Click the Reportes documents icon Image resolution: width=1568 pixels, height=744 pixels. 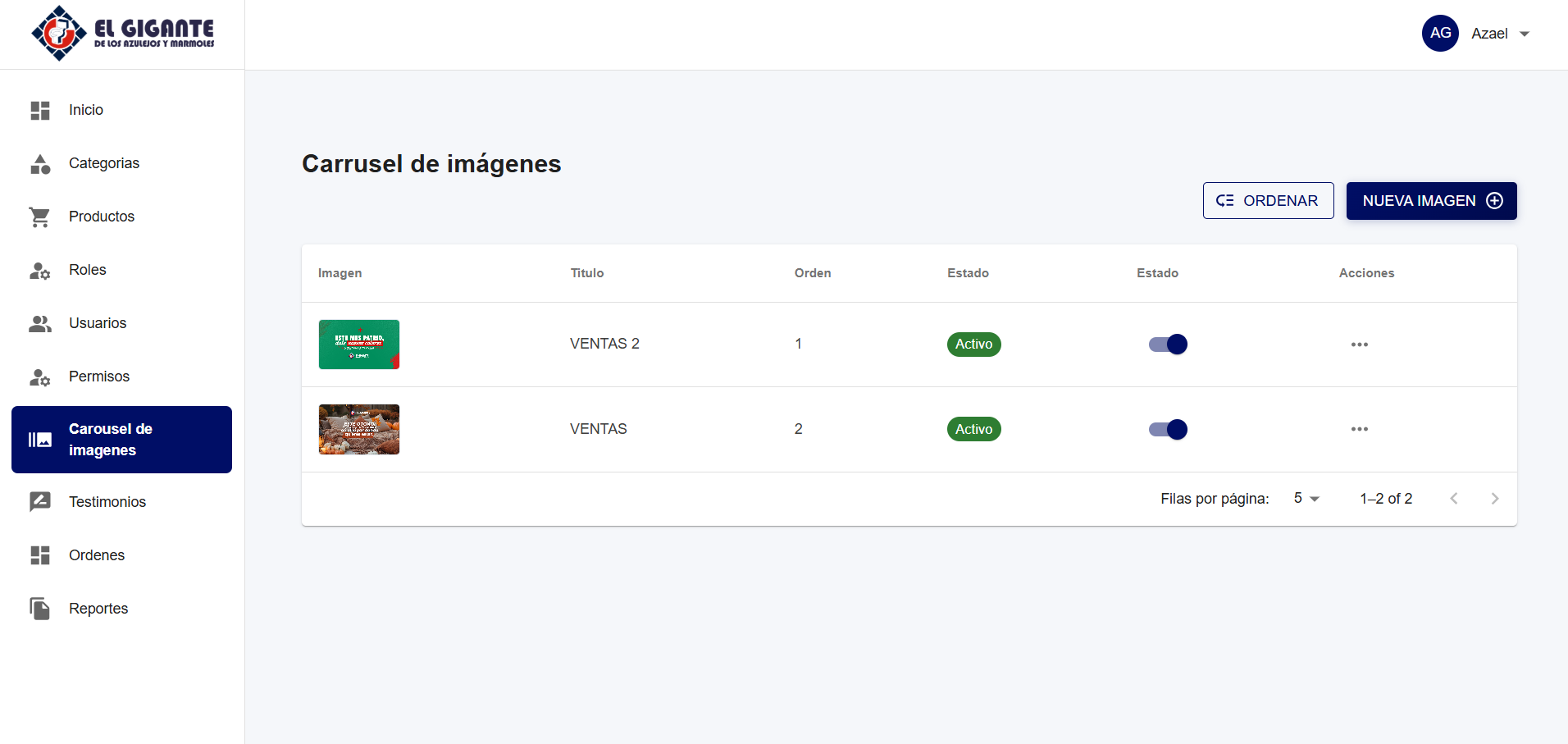click(40, 609)
